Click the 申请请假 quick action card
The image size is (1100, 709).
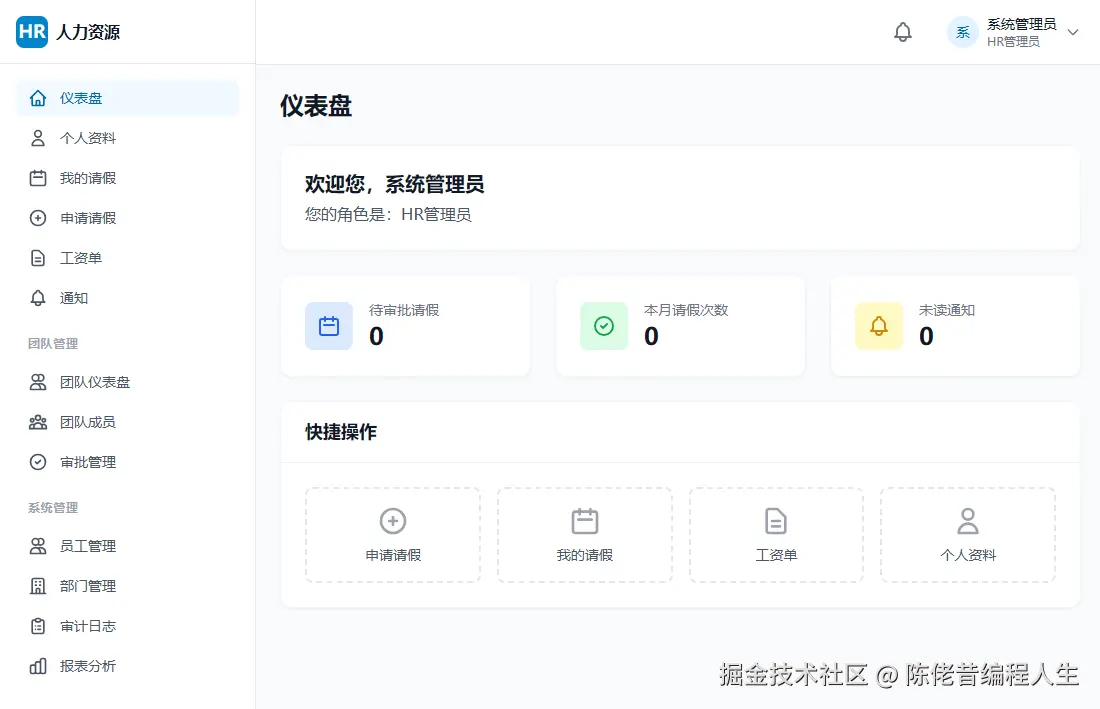coord(392,534)
